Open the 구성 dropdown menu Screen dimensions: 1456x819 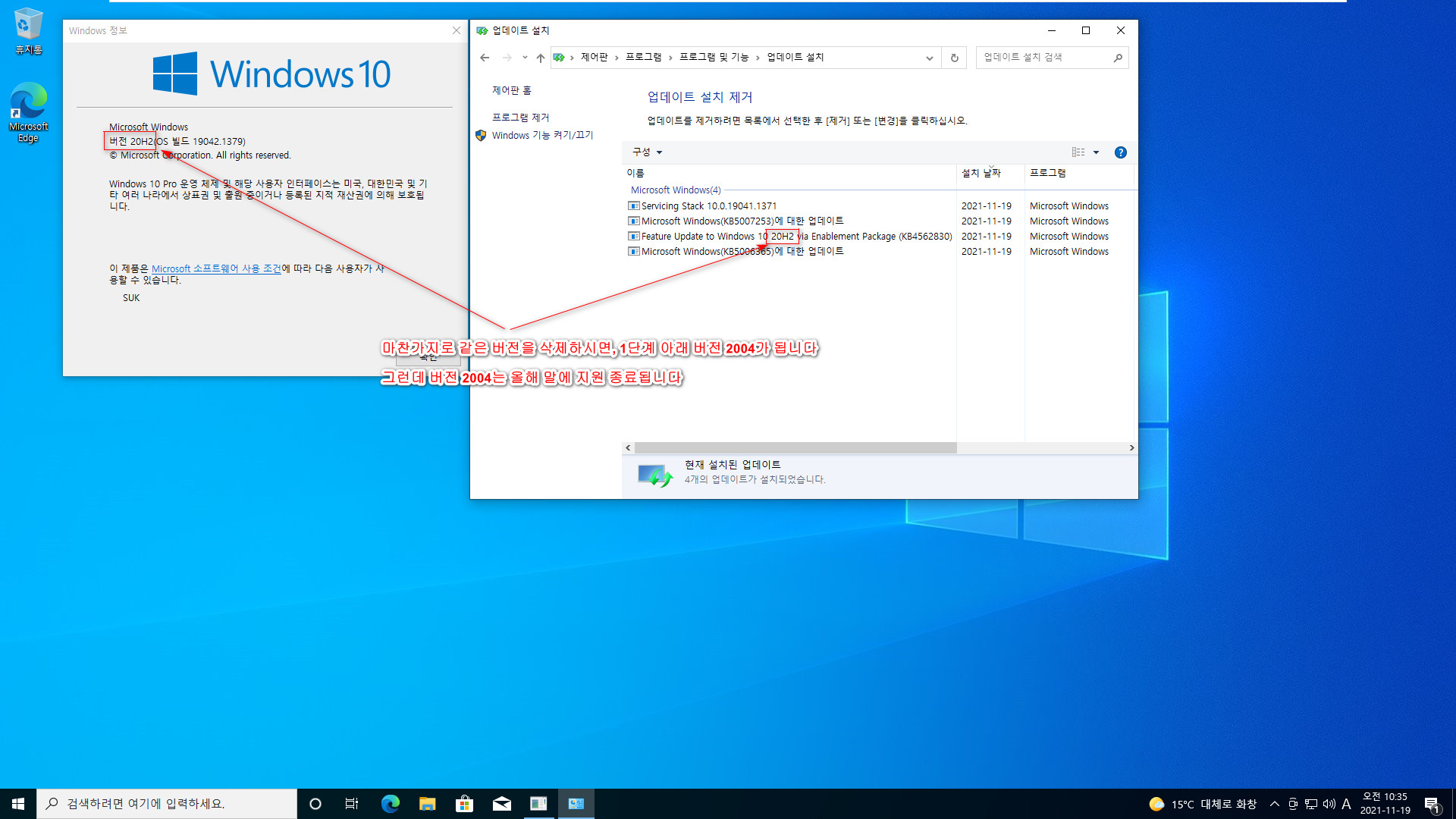(x=647, y=152)
